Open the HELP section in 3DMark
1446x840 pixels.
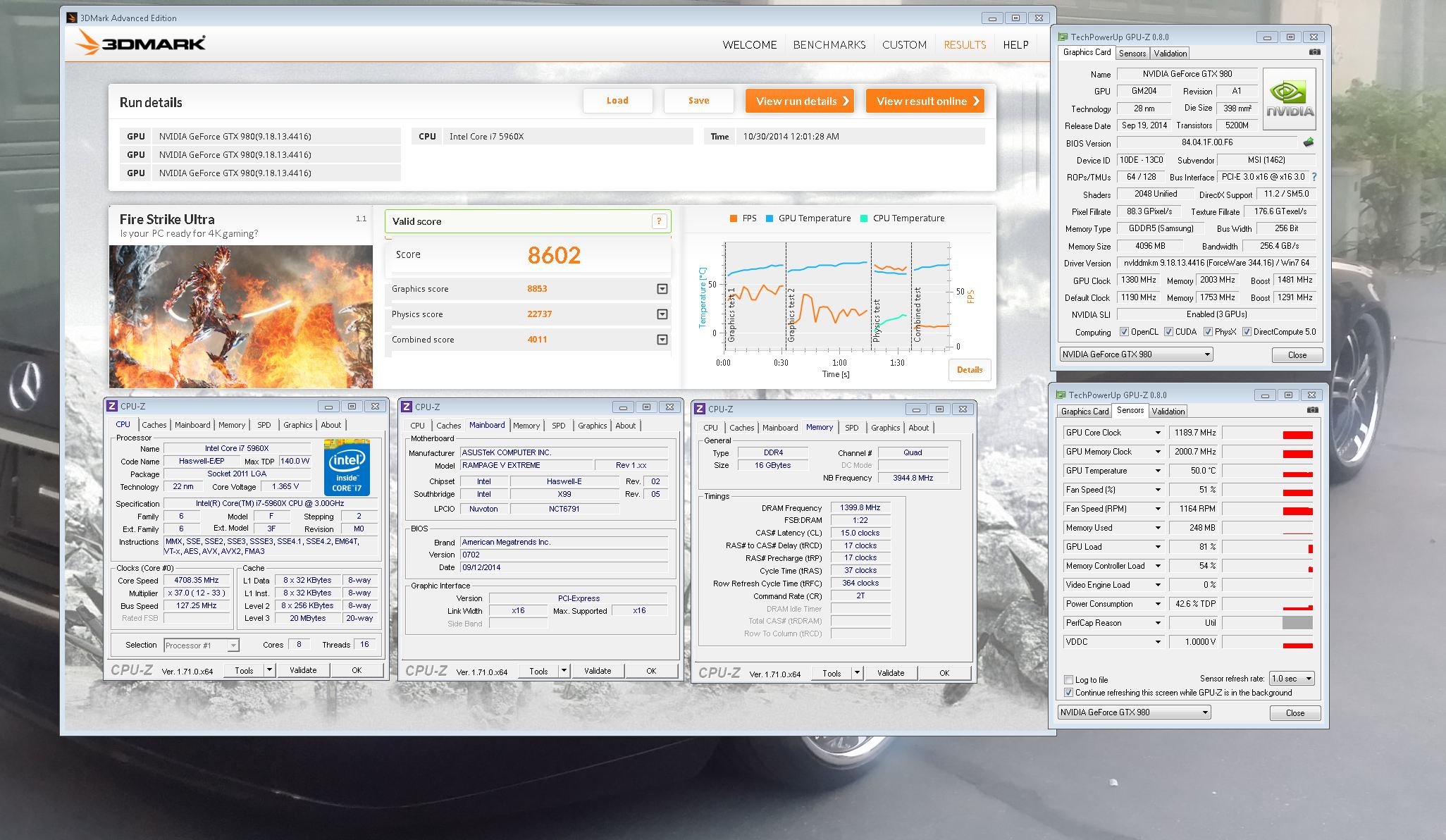point(1015,44)
